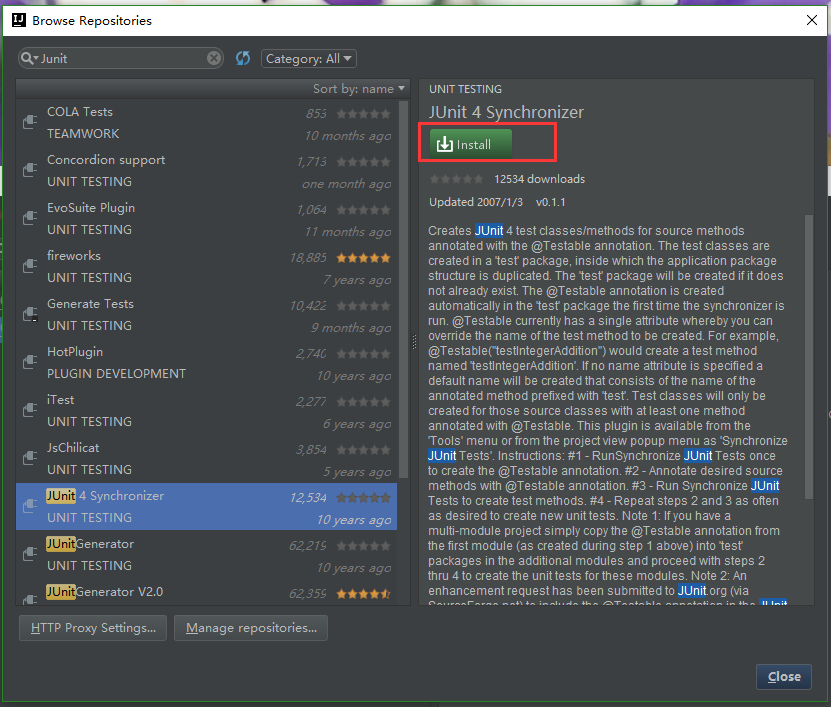Select the HotPlugin entry
This screenshot has height=707, width=831.
point(207,363)
